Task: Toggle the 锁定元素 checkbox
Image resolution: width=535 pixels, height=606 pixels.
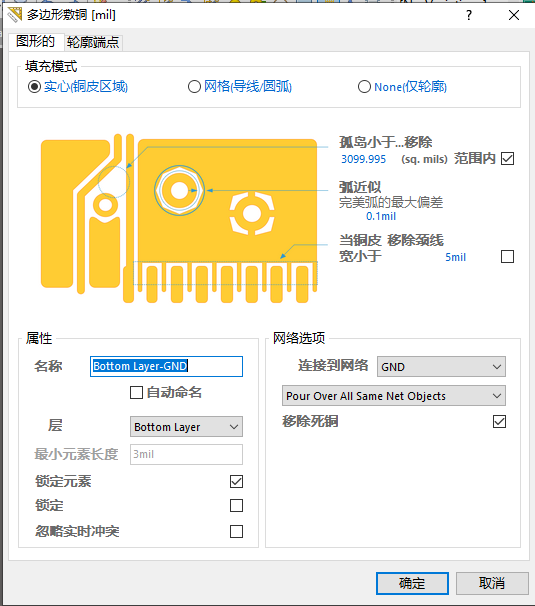Action: pos(236,482)
